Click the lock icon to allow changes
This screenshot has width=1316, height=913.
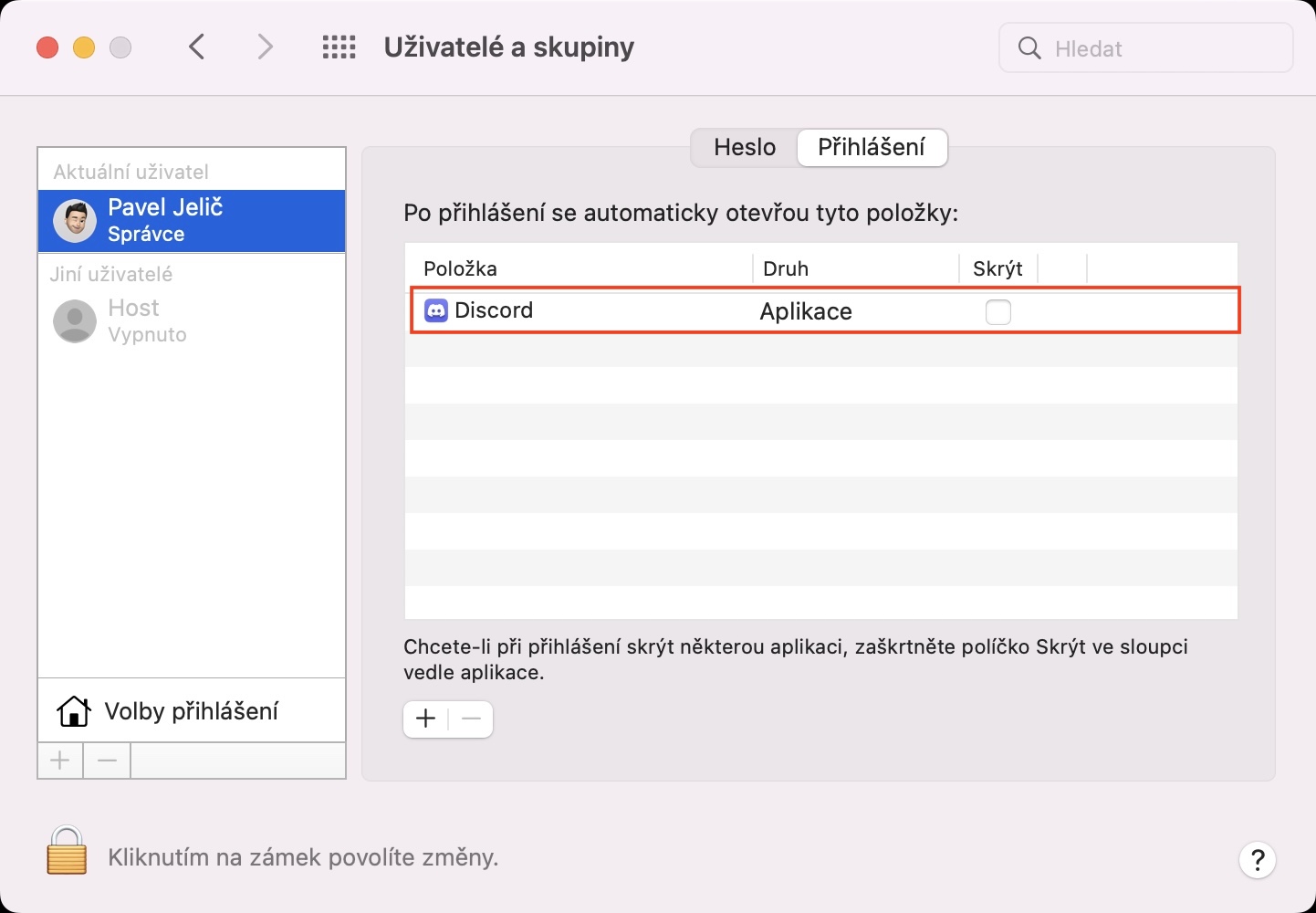click(x=67, y=851)
